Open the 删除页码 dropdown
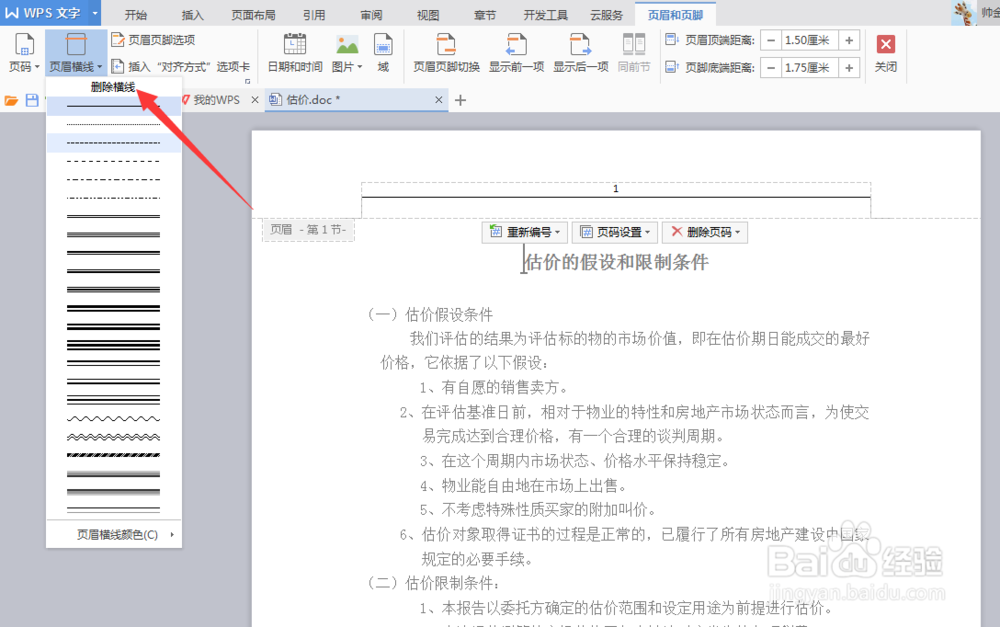This screenshot has height=627, width=1000. [705, 232]
